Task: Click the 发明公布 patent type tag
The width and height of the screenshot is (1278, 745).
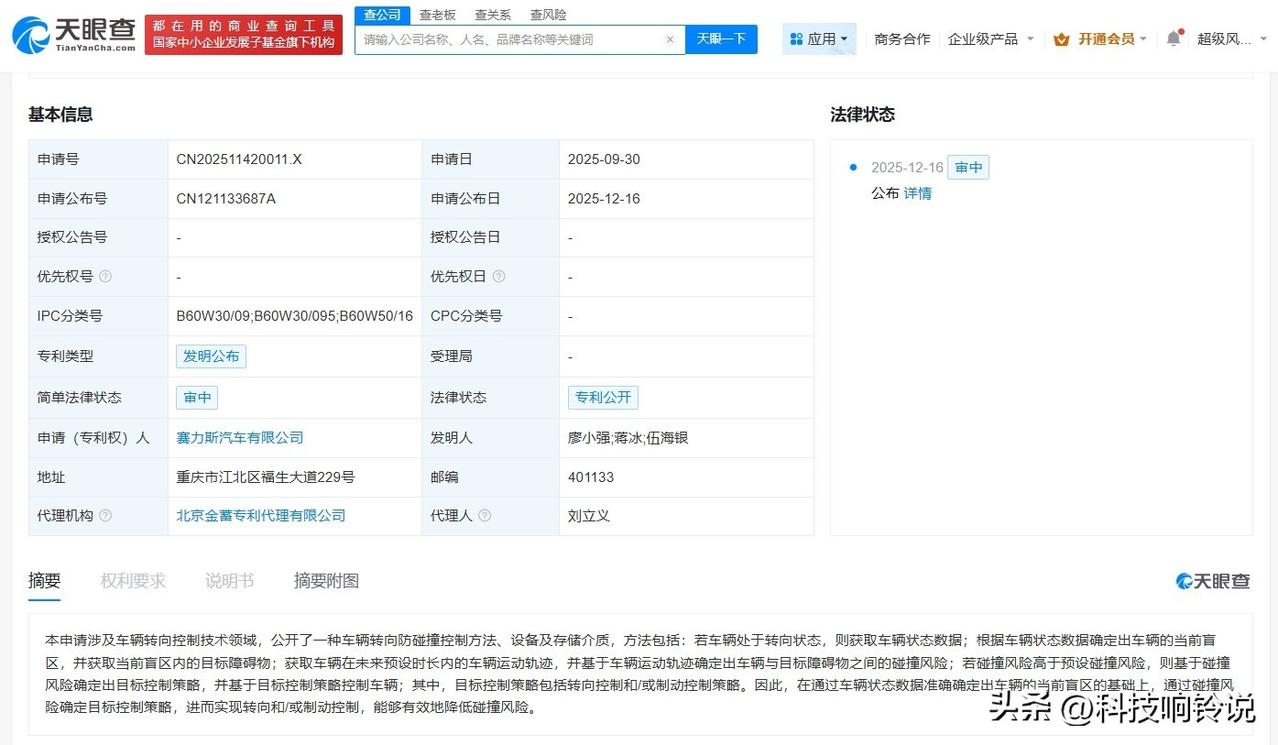Action: [x=211, y=356]
